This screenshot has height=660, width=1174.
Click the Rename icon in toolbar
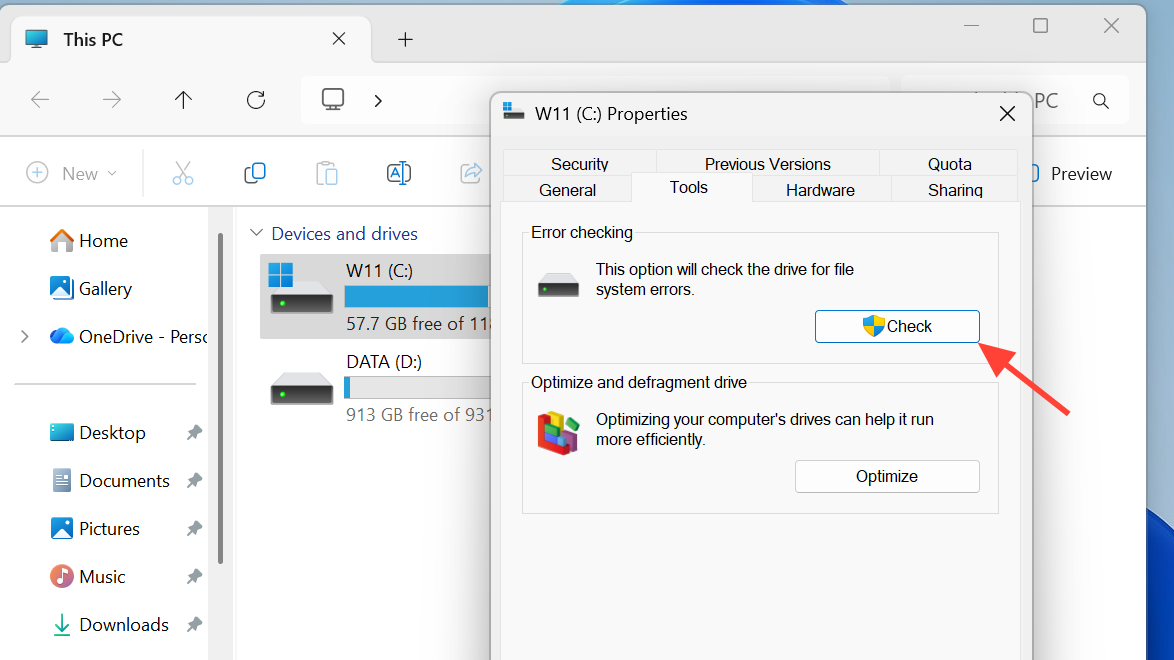click(398, 173)
